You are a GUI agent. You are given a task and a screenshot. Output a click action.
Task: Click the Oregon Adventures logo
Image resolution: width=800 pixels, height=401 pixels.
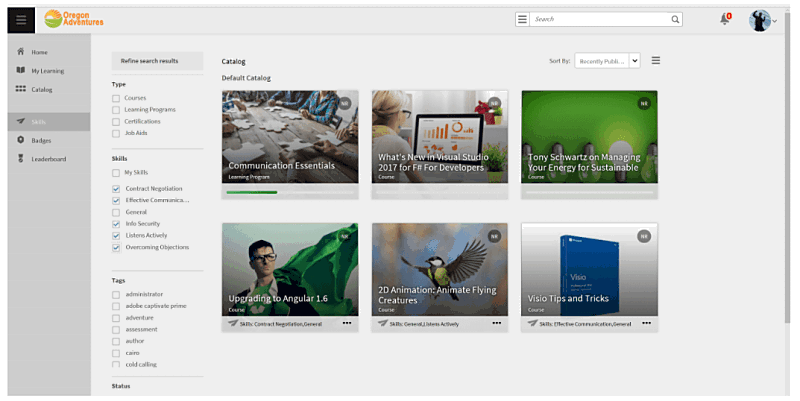74,19
